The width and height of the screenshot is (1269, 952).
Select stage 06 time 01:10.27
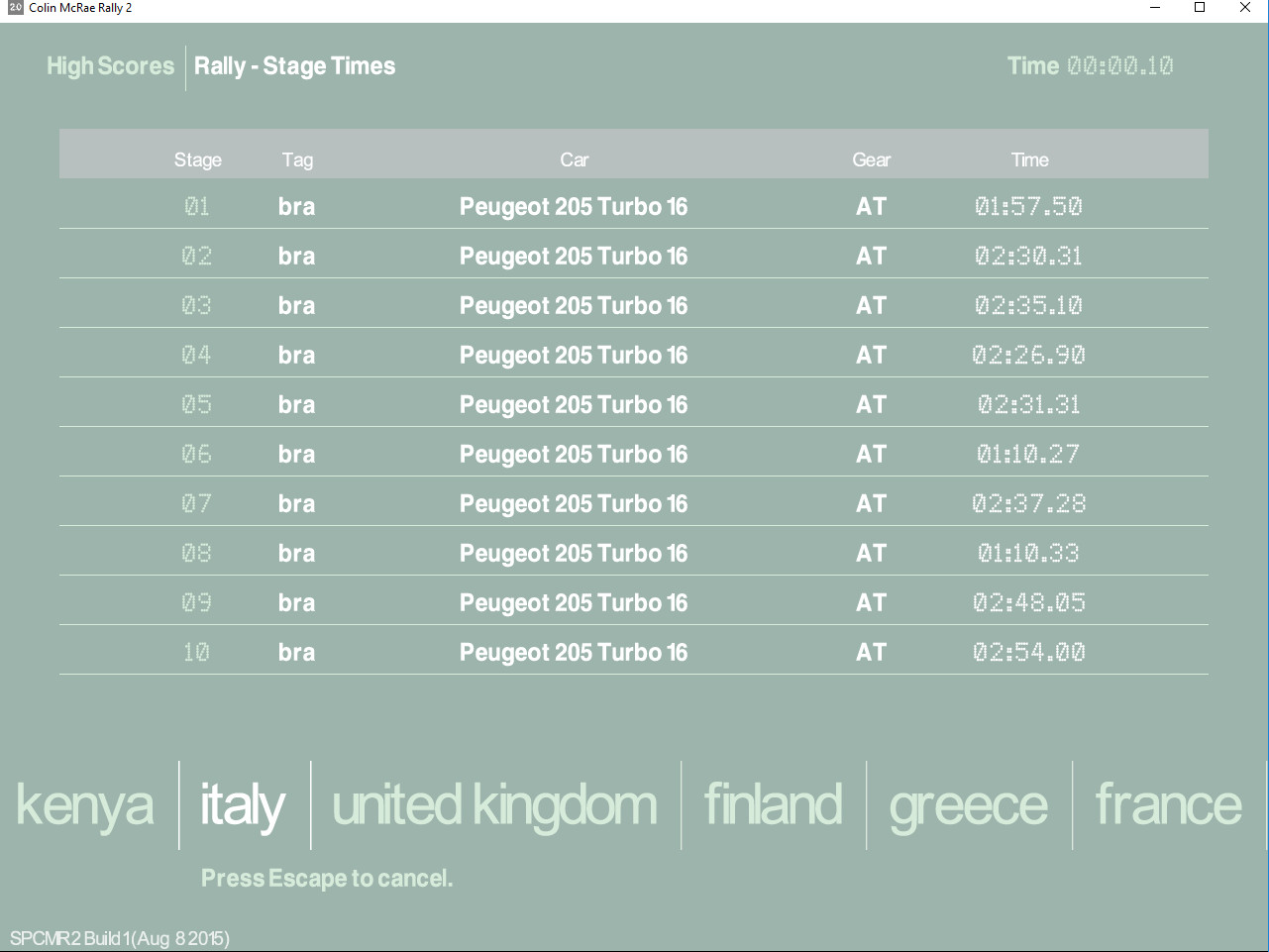pyautogui.click(x=1028, y=454)
